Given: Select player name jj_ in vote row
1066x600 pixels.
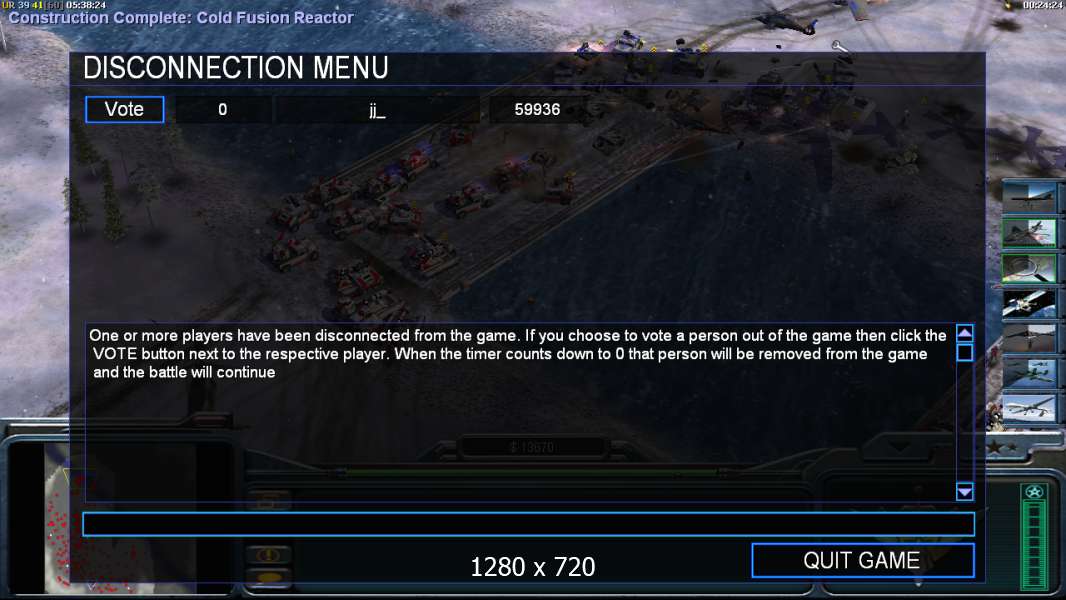Looking at the screenshot, I should [x=377, y=109].
